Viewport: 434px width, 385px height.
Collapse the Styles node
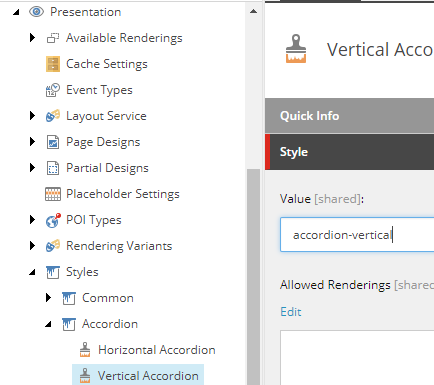[32, 273]
